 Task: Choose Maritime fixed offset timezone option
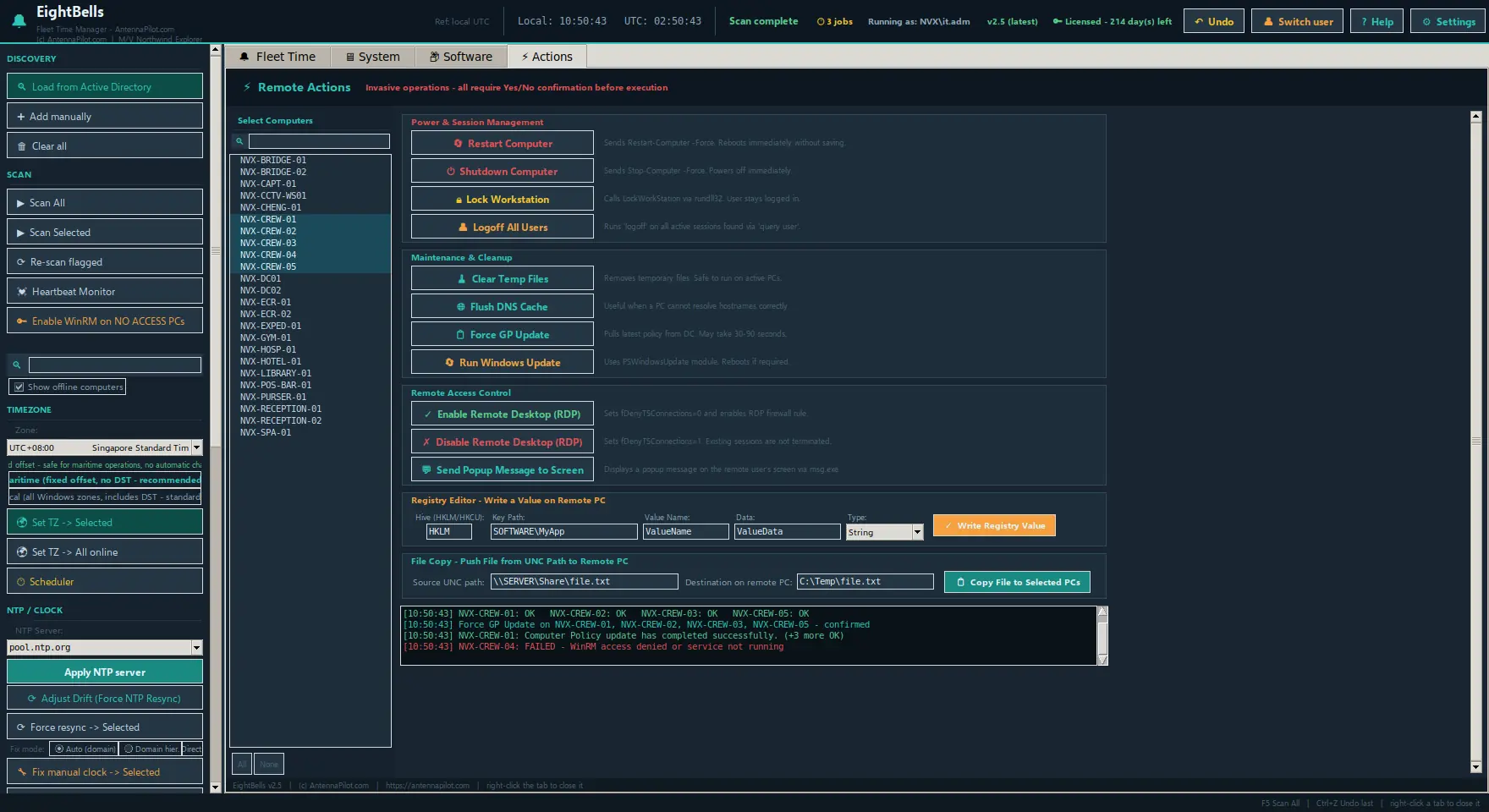(105, 480)
